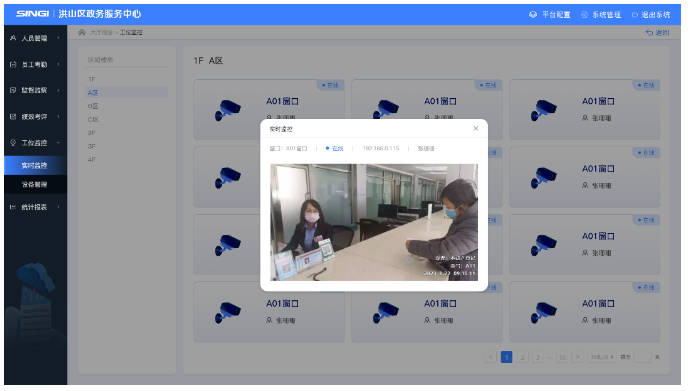Expand the 统计报表 sidebar menu

(35, 207)
